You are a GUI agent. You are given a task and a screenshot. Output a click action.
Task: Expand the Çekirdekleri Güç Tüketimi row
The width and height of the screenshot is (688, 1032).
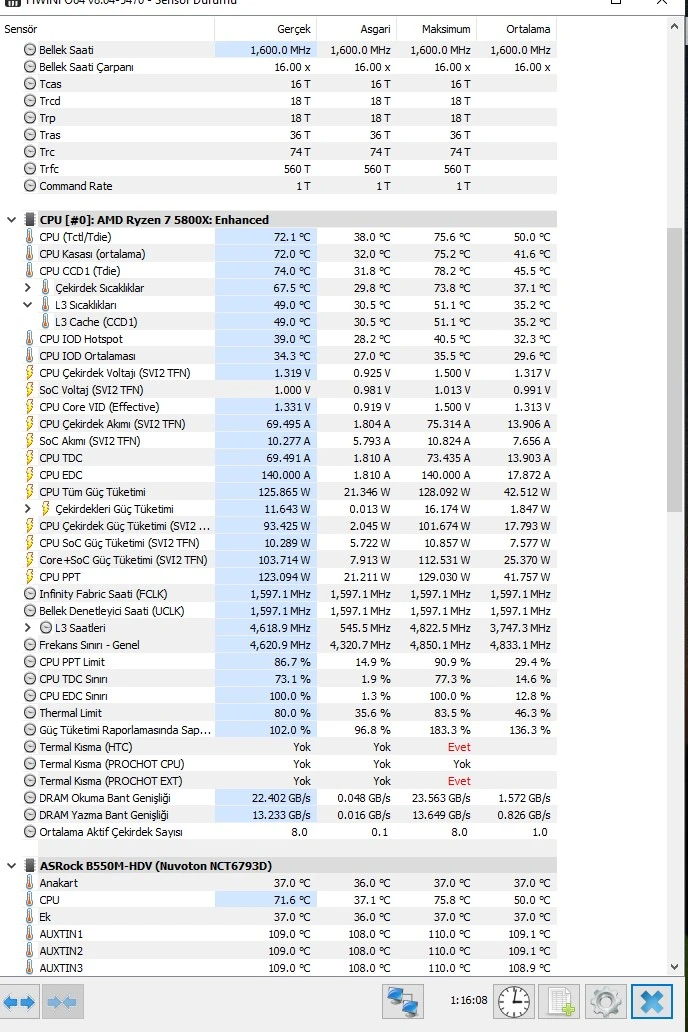pyautogui.click(x=27, y=509)
